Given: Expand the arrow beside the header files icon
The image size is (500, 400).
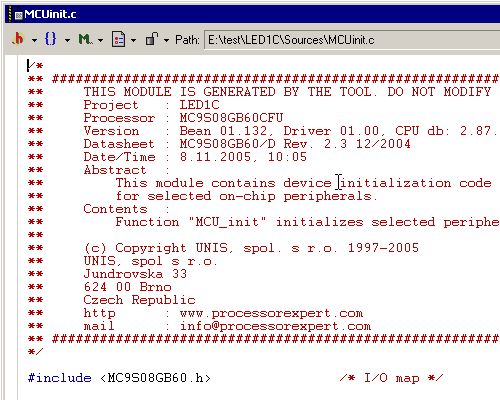Looking at the screenshot, I should [34, 40].
